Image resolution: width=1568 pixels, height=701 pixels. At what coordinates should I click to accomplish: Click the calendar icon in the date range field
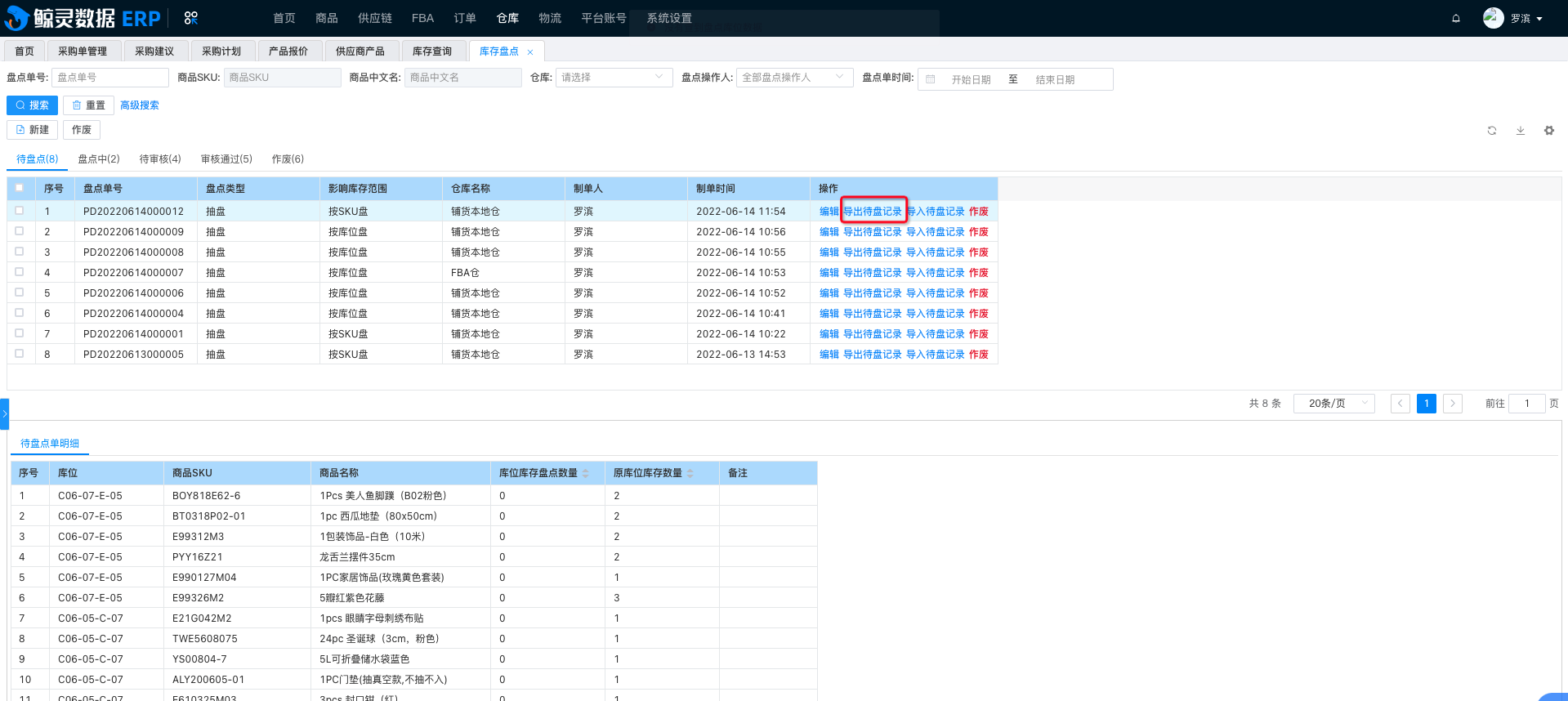pos(930,79)
